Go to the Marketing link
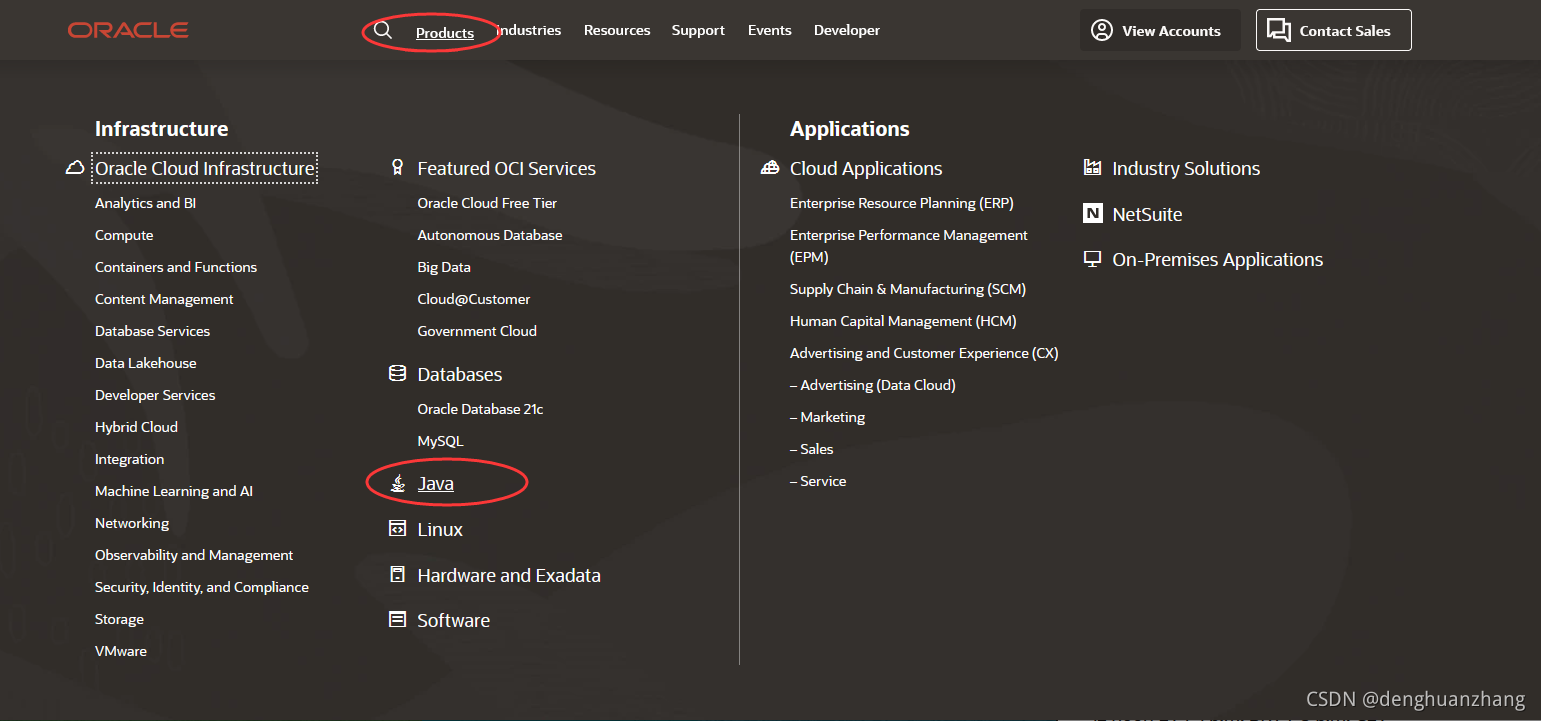 (827, 417)
